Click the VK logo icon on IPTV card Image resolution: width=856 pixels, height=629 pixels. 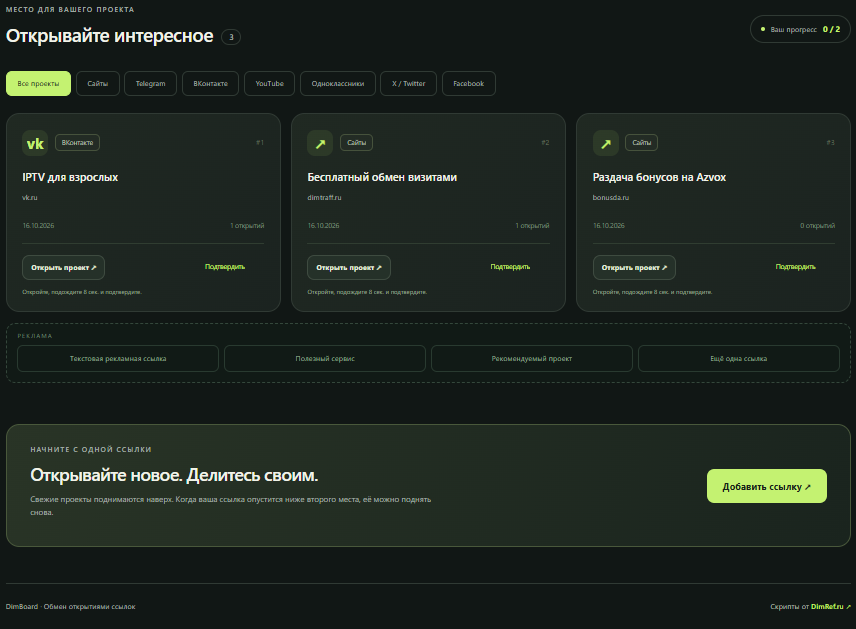coord(35,143)
